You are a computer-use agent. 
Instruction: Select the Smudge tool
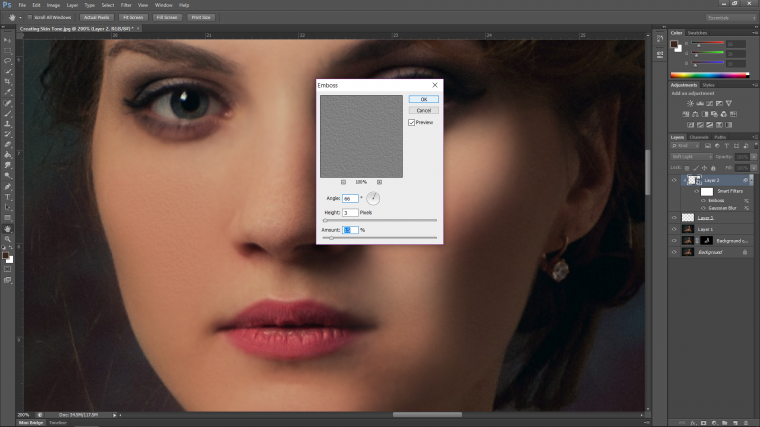(7, 165)
